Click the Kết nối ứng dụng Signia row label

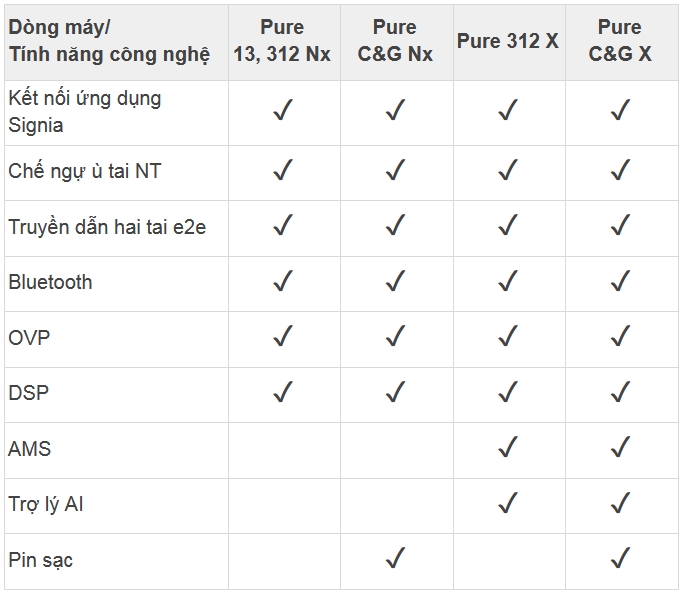84,111
